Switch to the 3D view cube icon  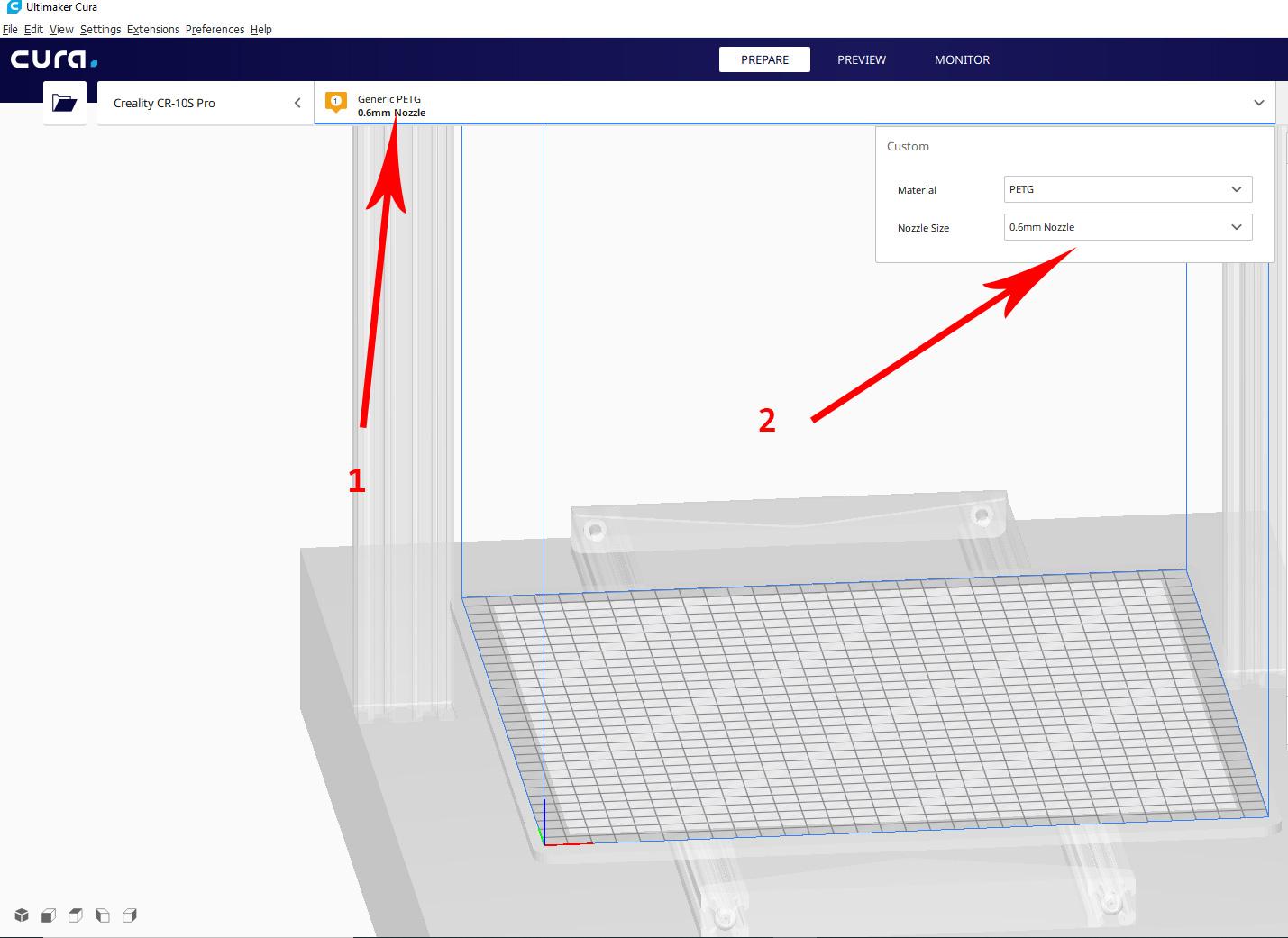tap(22, 915)
